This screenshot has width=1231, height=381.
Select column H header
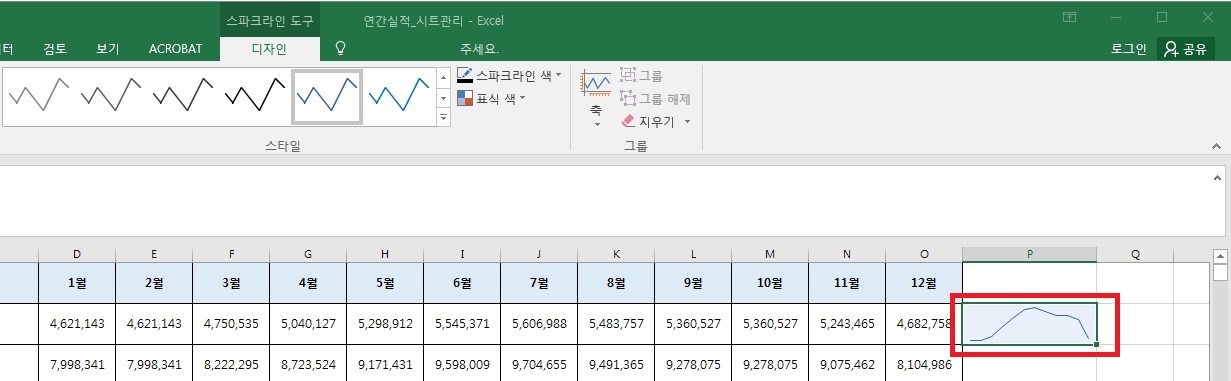click(x=385, y=254)
